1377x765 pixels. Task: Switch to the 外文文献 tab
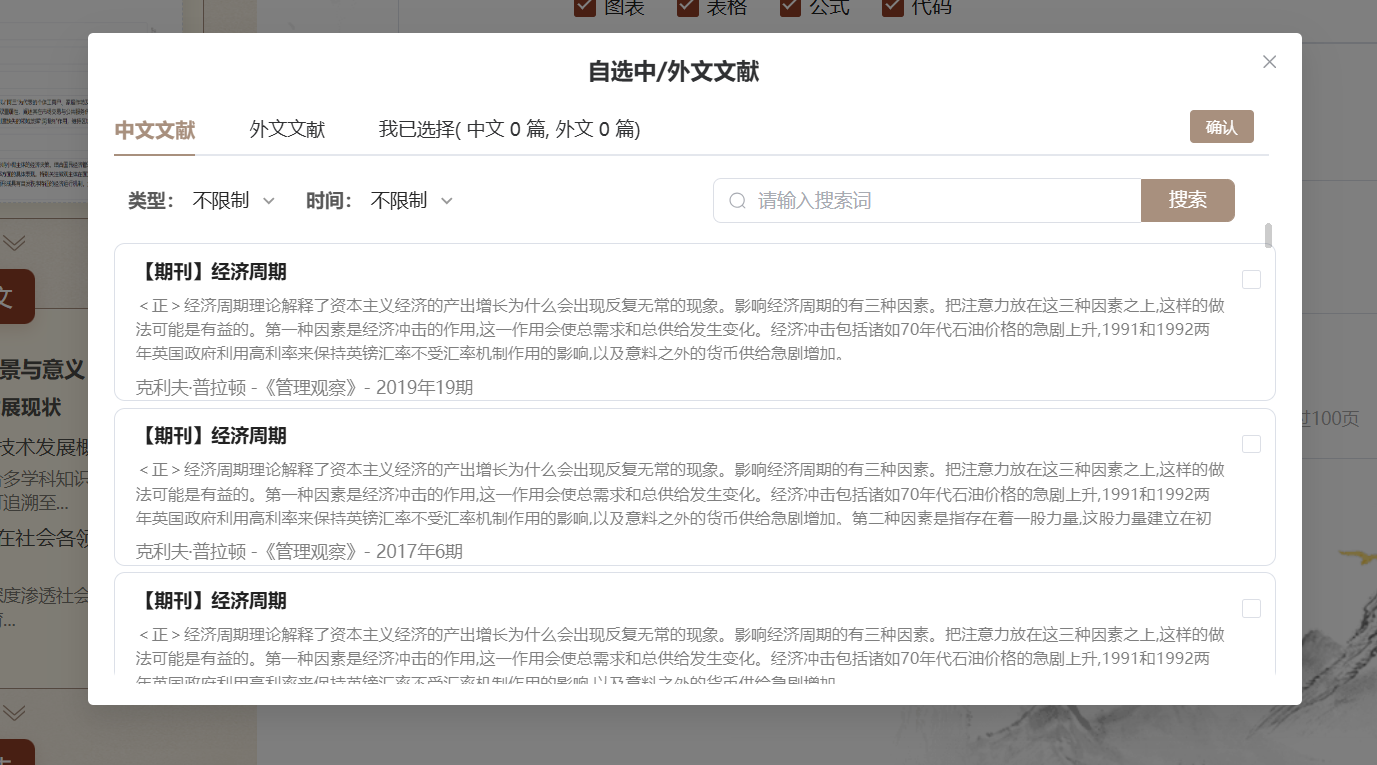[287, 130]
